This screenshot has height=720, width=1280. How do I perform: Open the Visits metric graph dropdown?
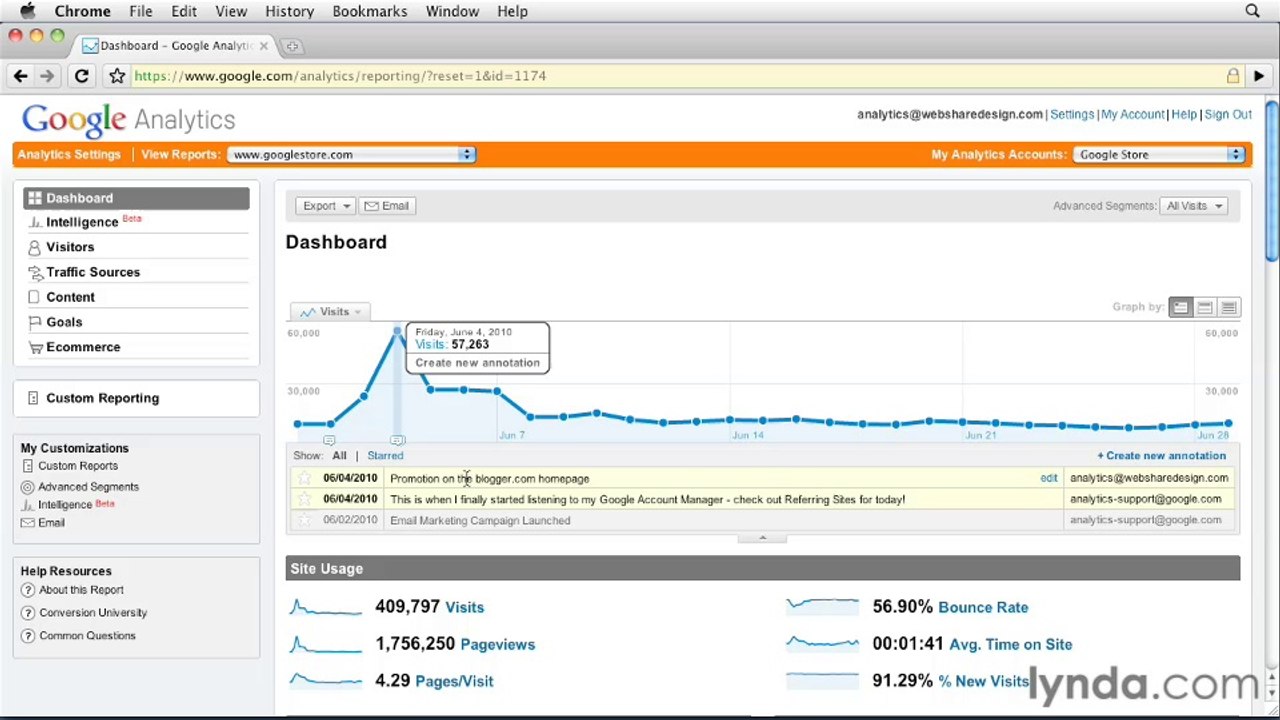pyautogui.click(x=331, y=312)
